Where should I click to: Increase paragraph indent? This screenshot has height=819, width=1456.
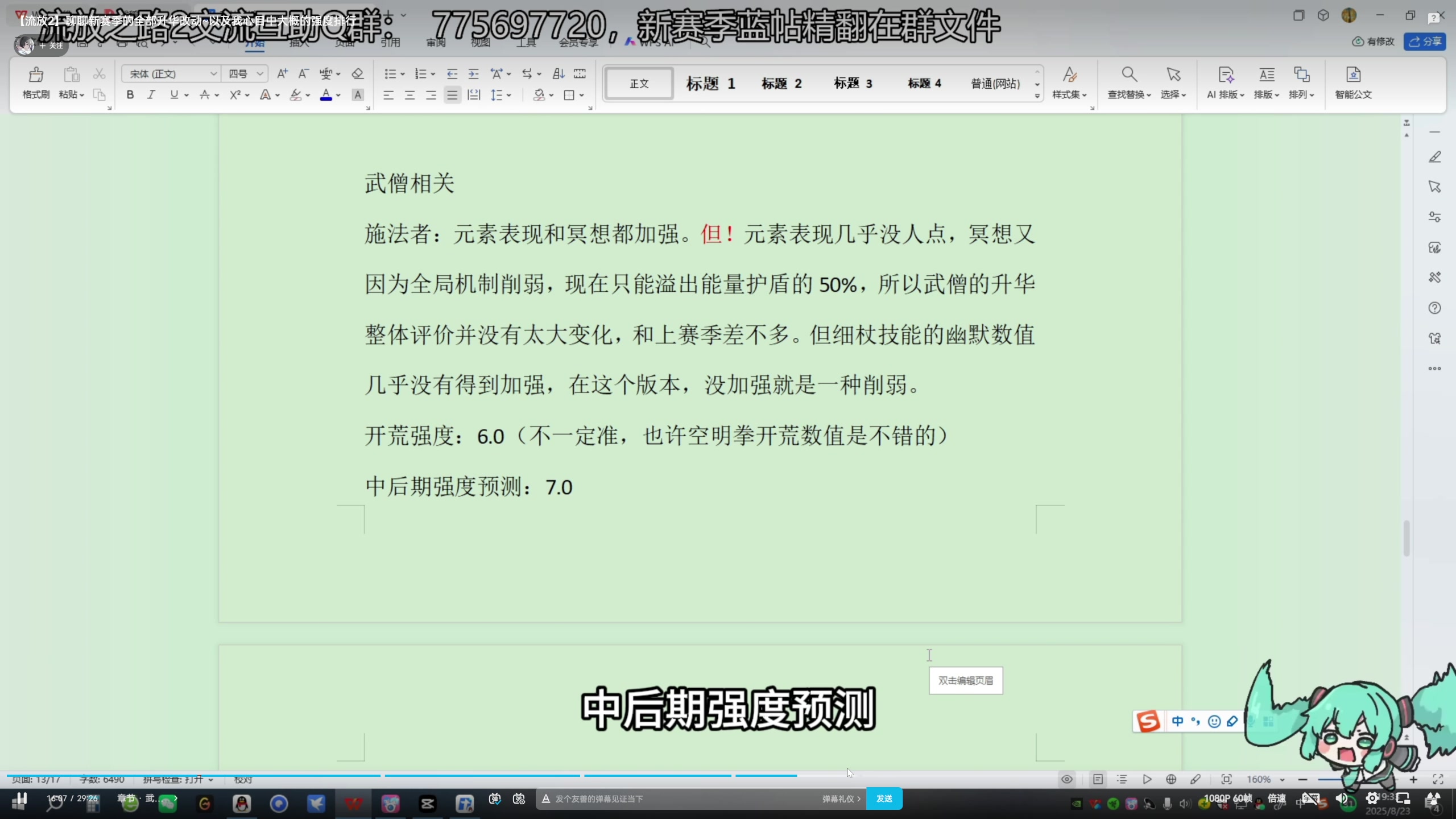[473, 74]
